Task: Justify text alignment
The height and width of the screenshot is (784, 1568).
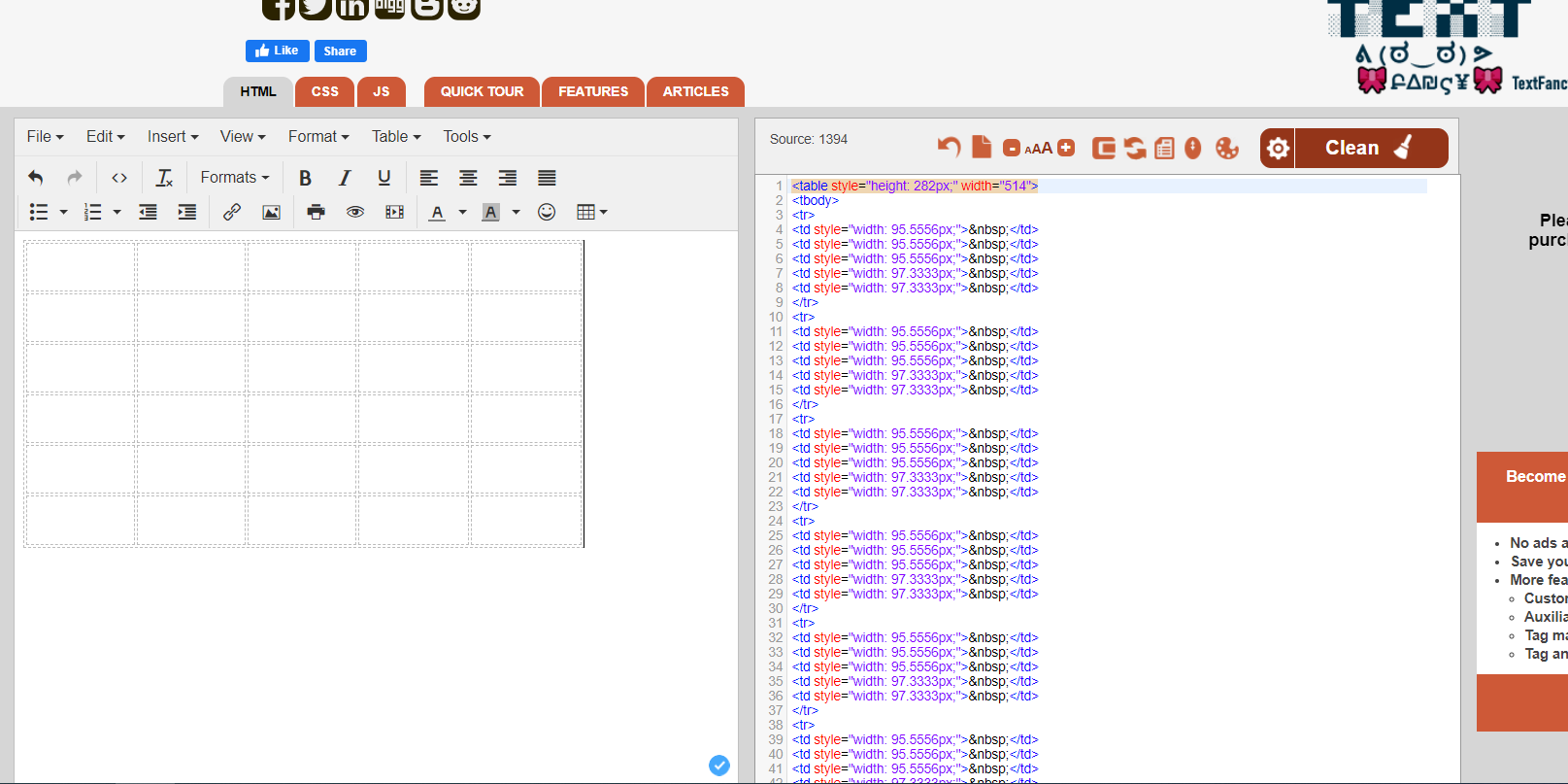Action: [x=547, y=178]
